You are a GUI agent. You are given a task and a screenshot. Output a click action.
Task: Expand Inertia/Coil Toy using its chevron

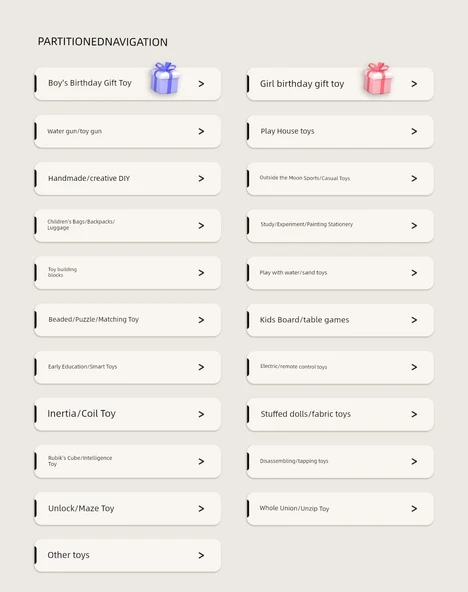tap(201, 415)
